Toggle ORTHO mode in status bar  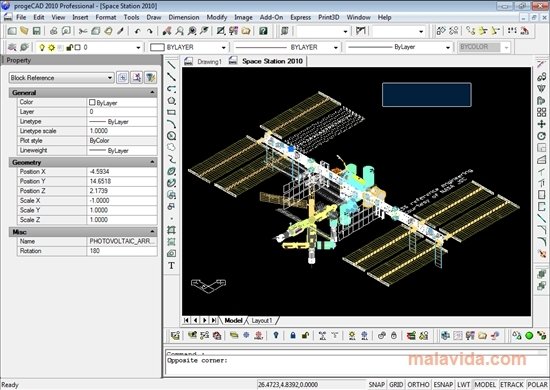[418, 385]
